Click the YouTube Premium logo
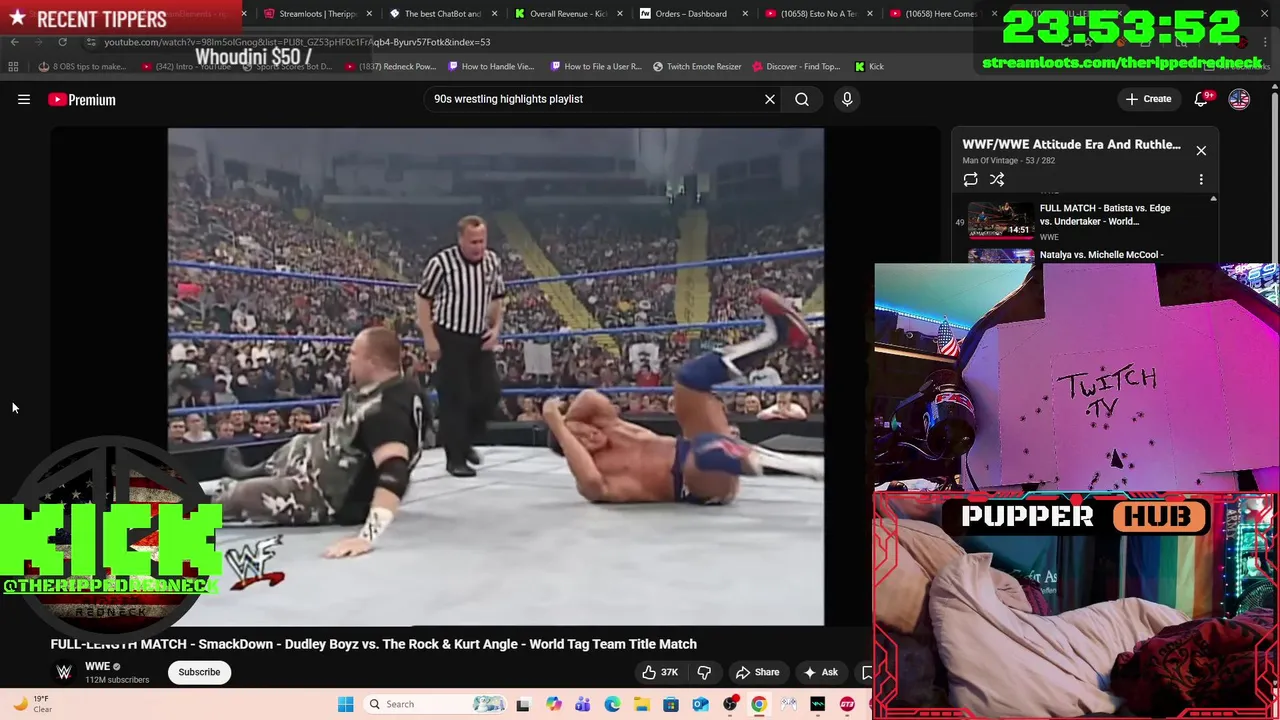Viewport: 1280px width, 720px height. 82,99
